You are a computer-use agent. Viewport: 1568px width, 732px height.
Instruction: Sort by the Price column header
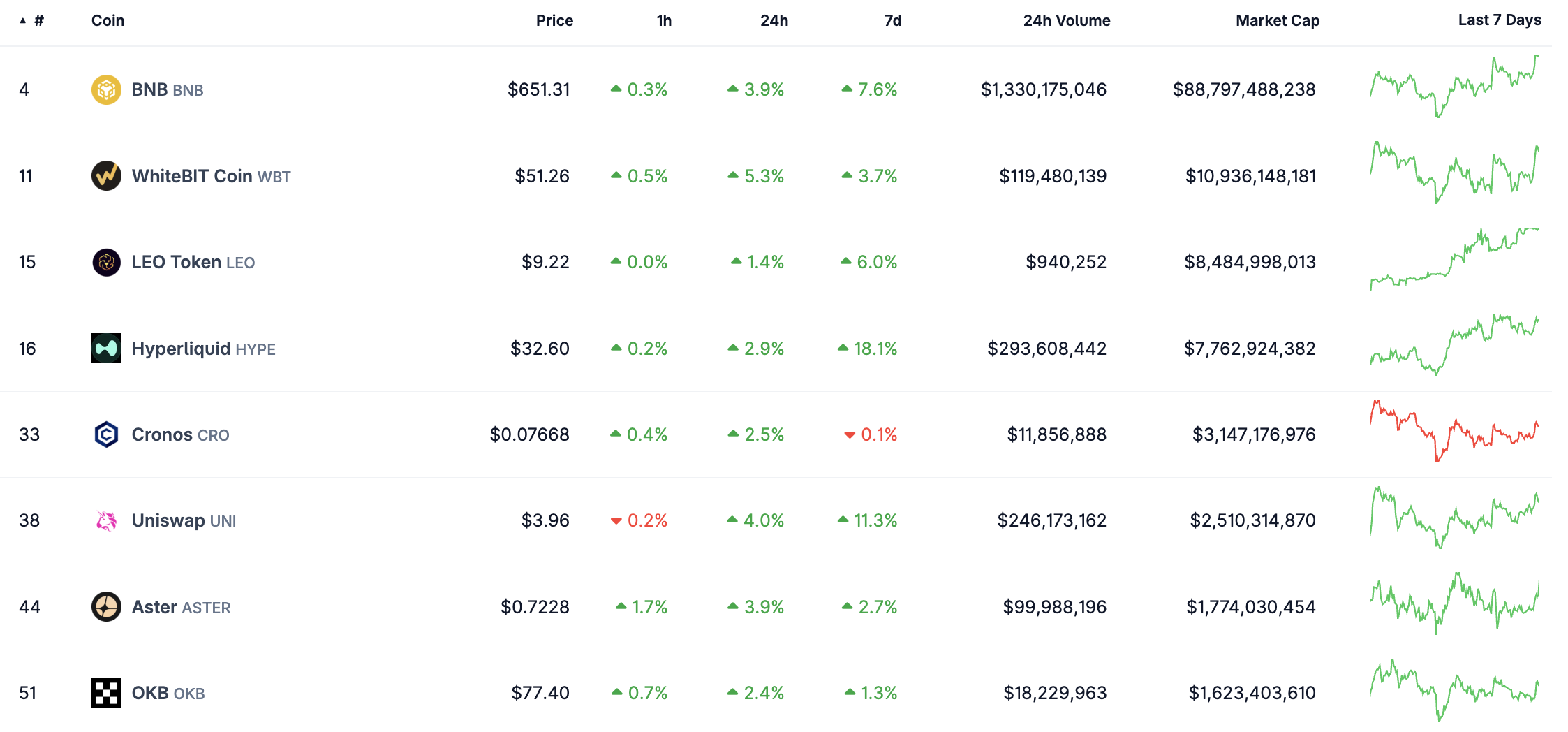554,20
